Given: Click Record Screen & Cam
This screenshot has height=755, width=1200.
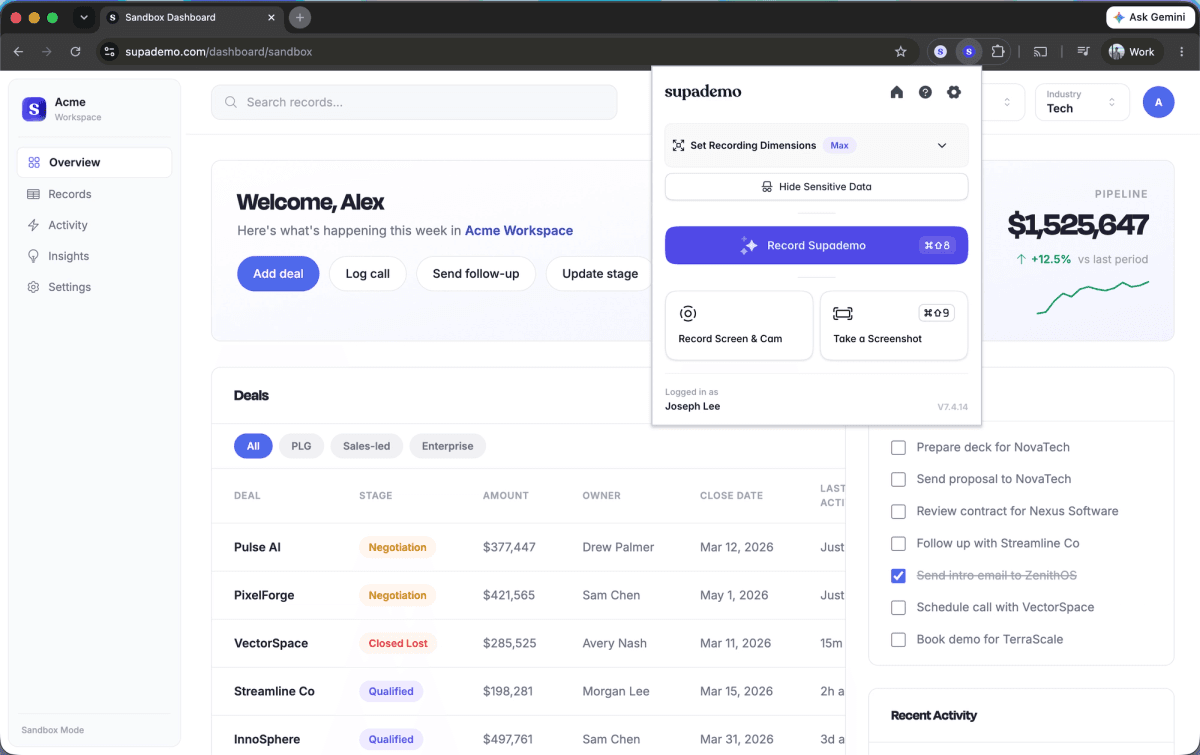Looking at the screenshot, I should click(739, 326).
